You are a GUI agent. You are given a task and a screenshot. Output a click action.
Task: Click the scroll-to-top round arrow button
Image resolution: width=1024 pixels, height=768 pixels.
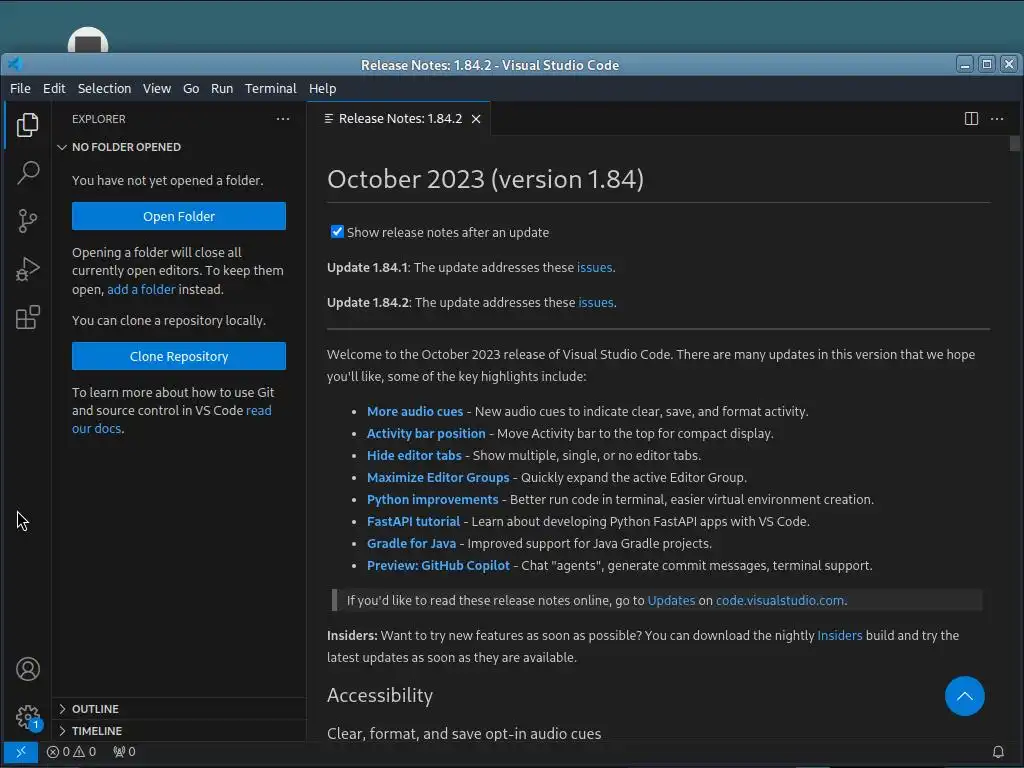click(965, 696)
